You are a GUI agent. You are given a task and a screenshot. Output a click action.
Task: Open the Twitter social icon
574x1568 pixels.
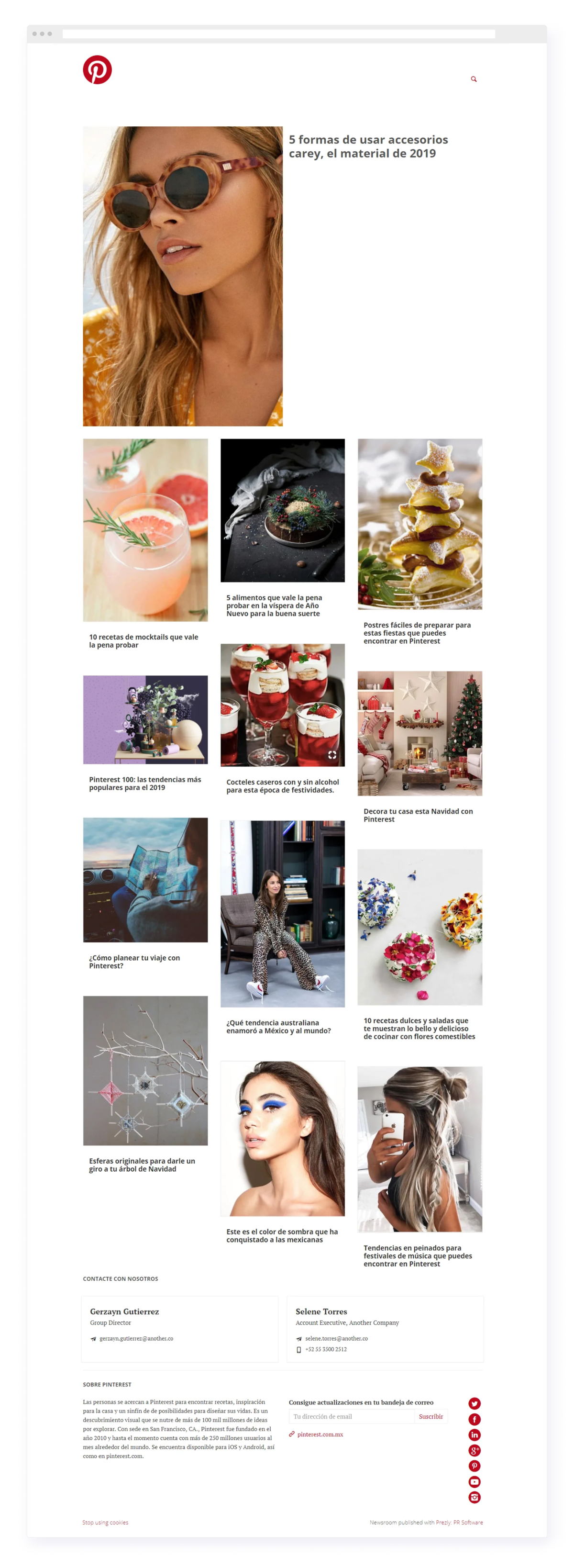(x=475, y=1403)
